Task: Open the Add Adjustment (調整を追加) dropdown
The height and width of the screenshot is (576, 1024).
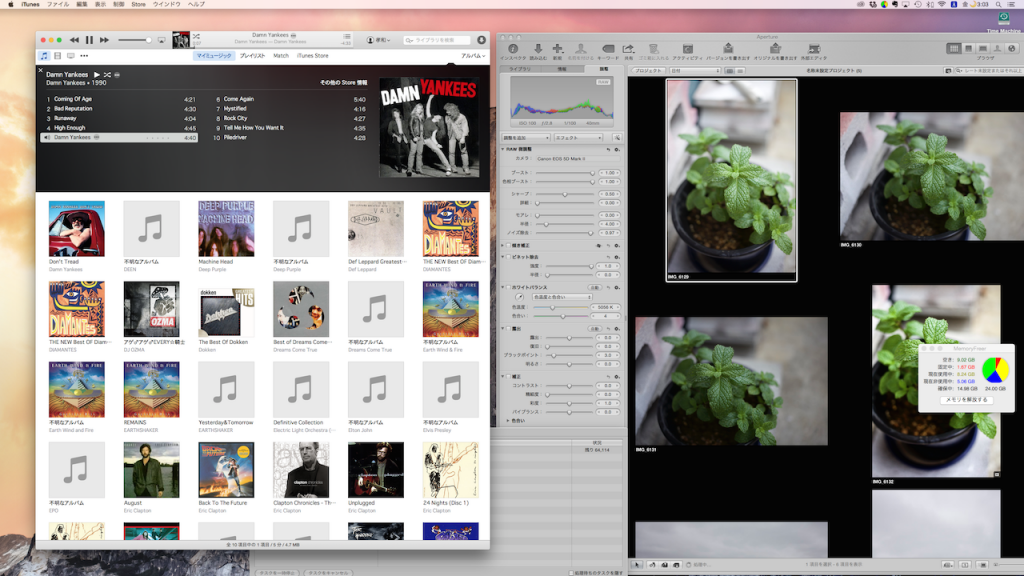Action: click(x=528, y=137)
